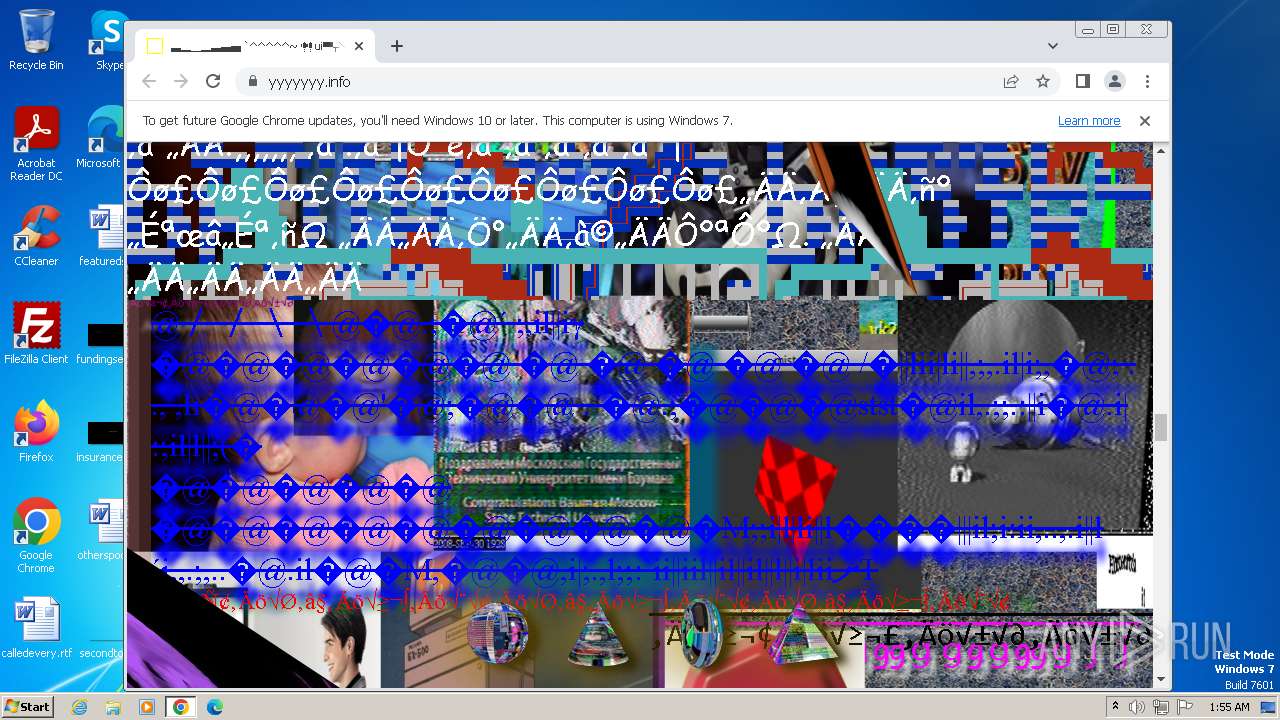Go forward with the browser forward arrow
Screen dimensions: 1280x720
pyautogui.click(x=181, y=81)
